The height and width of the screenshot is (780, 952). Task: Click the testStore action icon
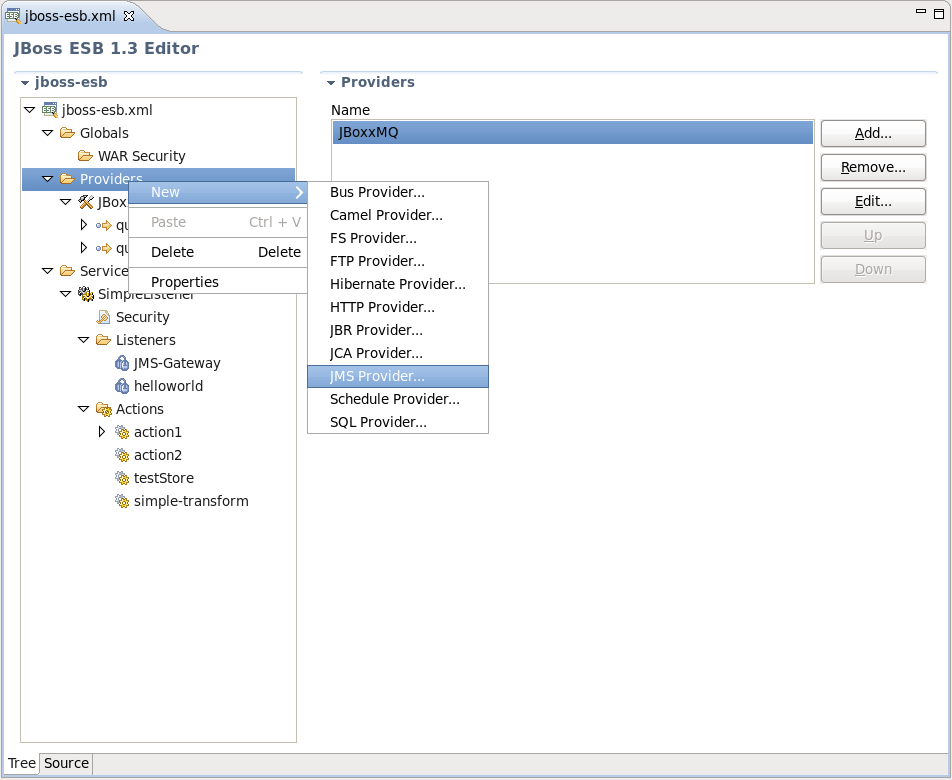(122, 478)
